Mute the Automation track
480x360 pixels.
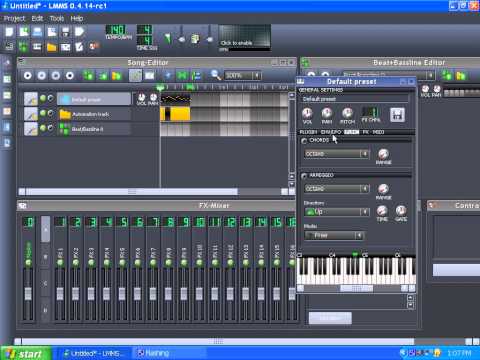(43, 113)
